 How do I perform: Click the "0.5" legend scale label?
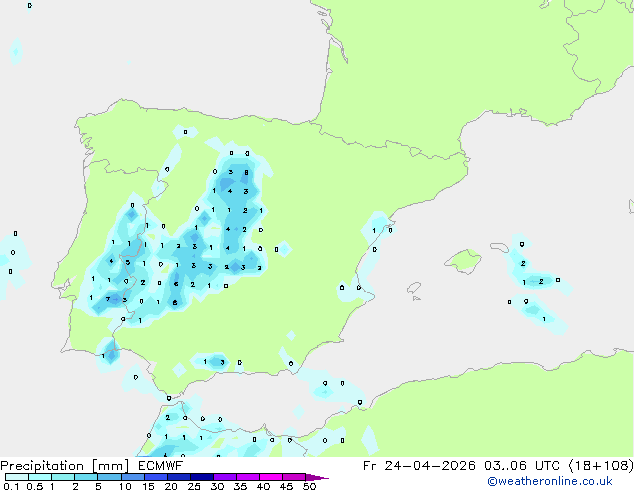click(x=34, y=486)
